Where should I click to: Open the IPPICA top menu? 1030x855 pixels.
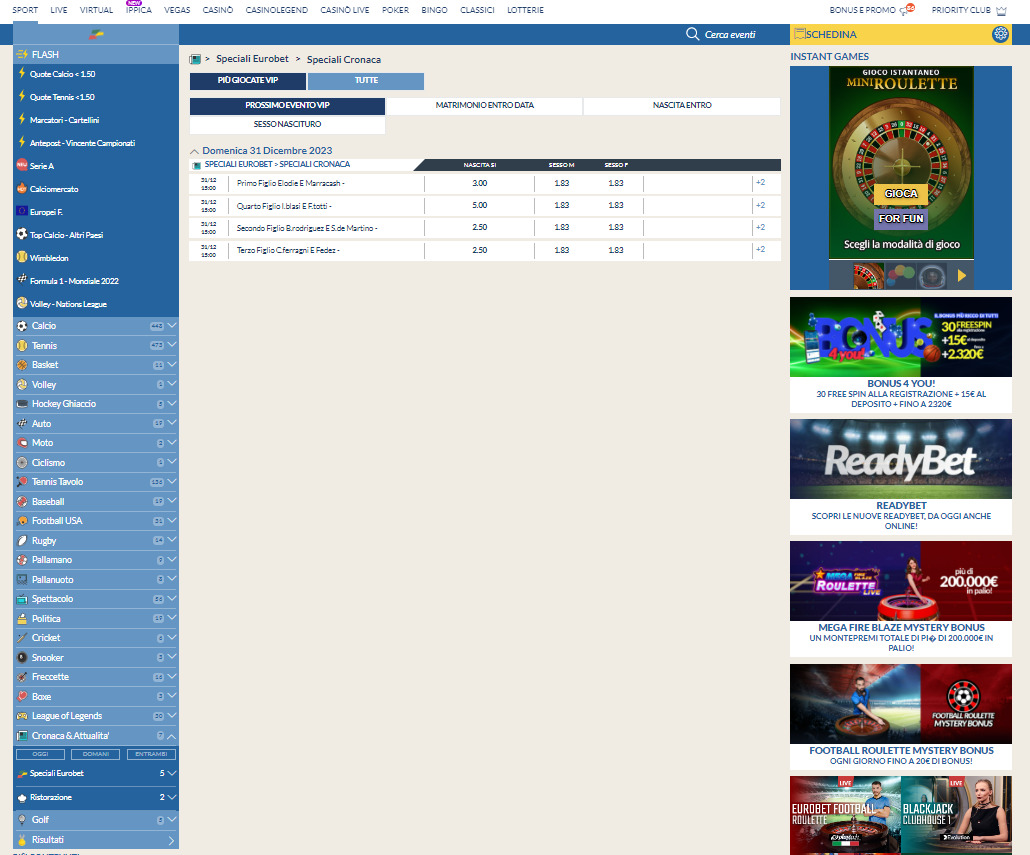pyautogui.click(x=139, y=10)
